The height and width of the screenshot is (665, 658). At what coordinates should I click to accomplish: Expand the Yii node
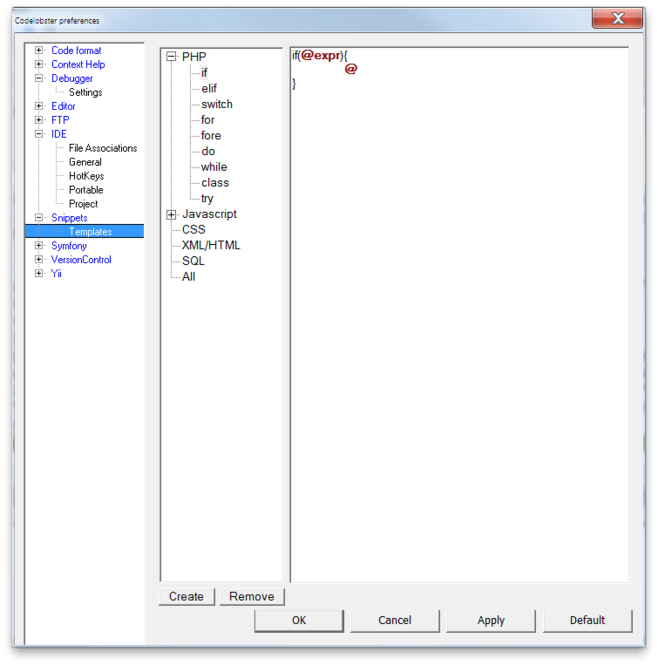(39, 274)
